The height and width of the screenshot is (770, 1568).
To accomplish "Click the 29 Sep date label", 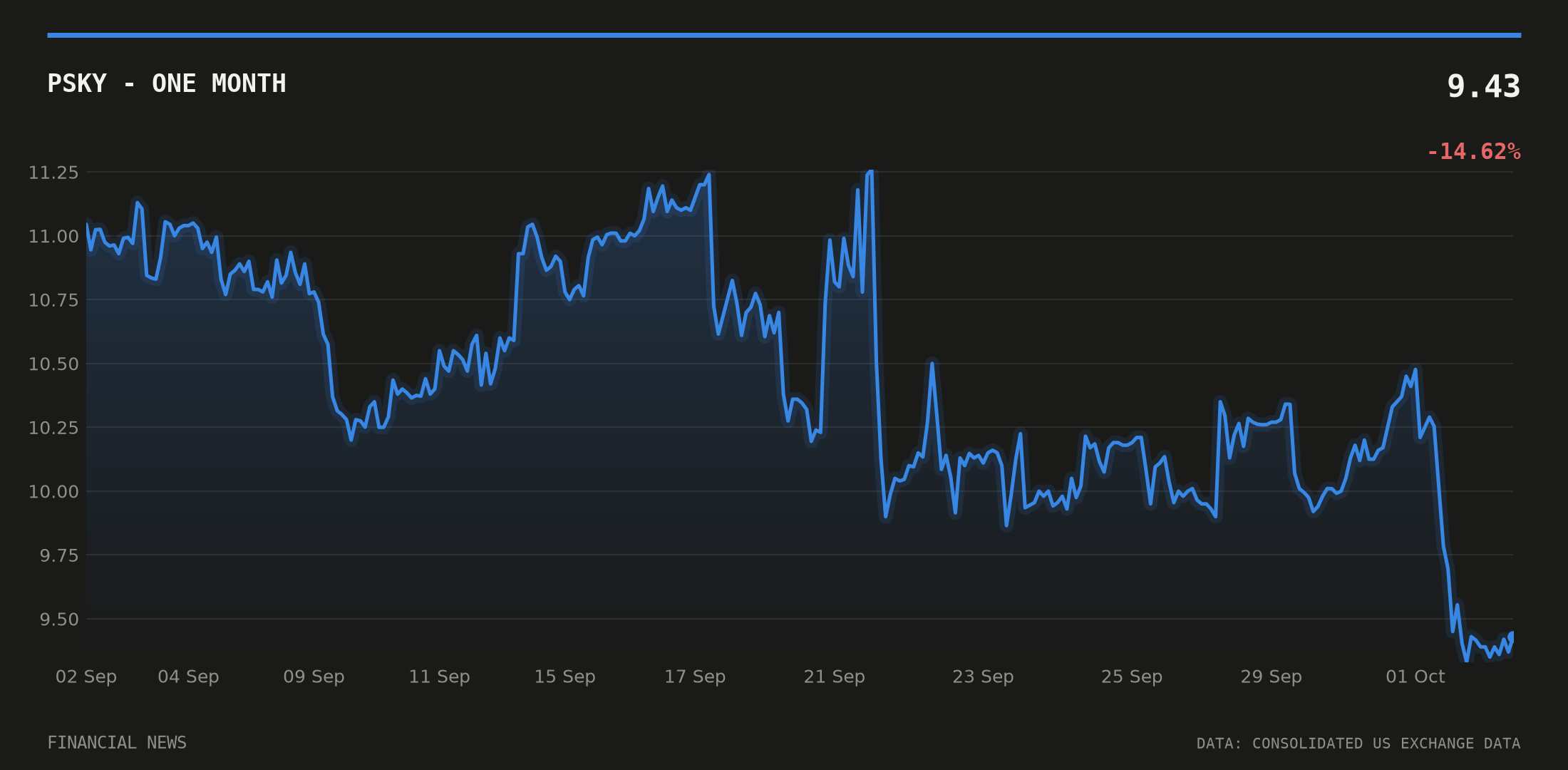I will pos(1271,677).
